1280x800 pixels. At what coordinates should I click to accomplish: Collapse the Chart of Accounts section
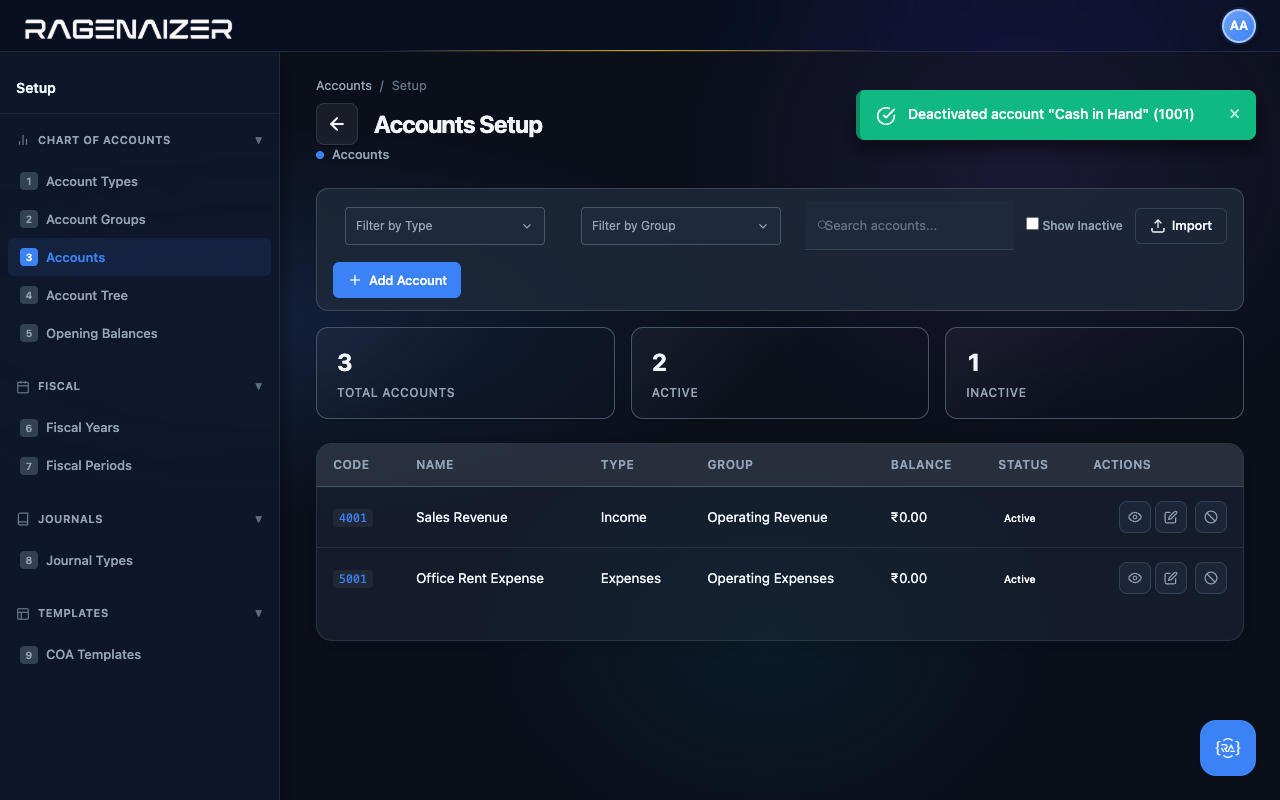pos(259,140)
